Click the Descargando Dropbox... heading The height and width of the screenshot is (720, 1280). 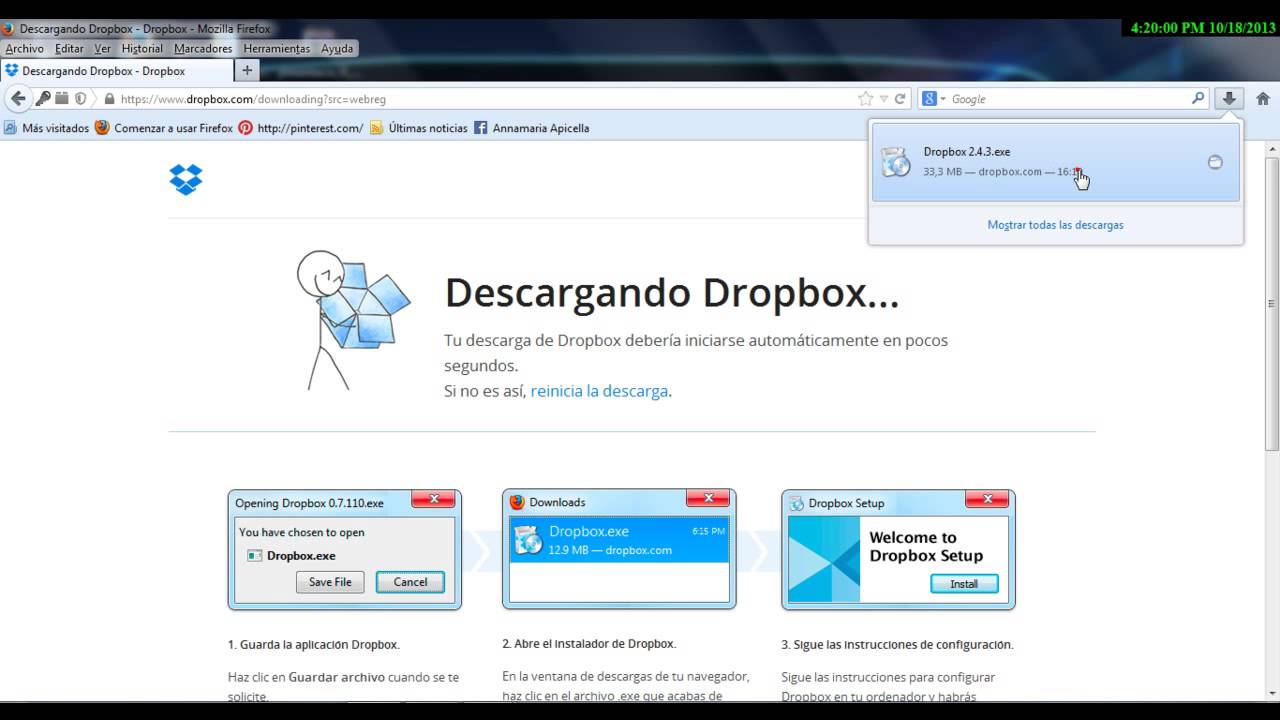tap(672, 293)
